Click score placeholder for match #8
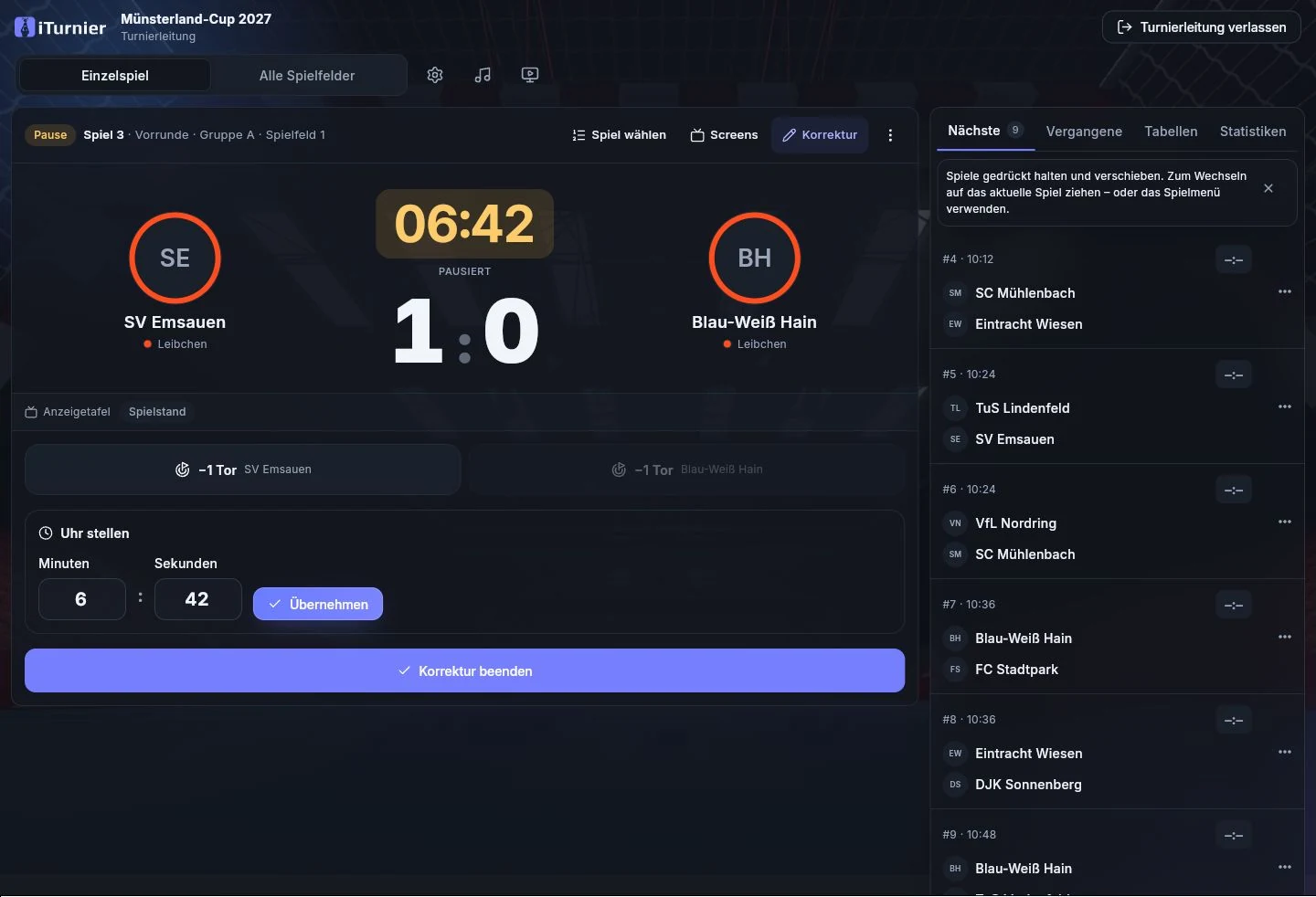Image resolution: width=1316 pixels, height=897 pixels. tap(1234, 720)
